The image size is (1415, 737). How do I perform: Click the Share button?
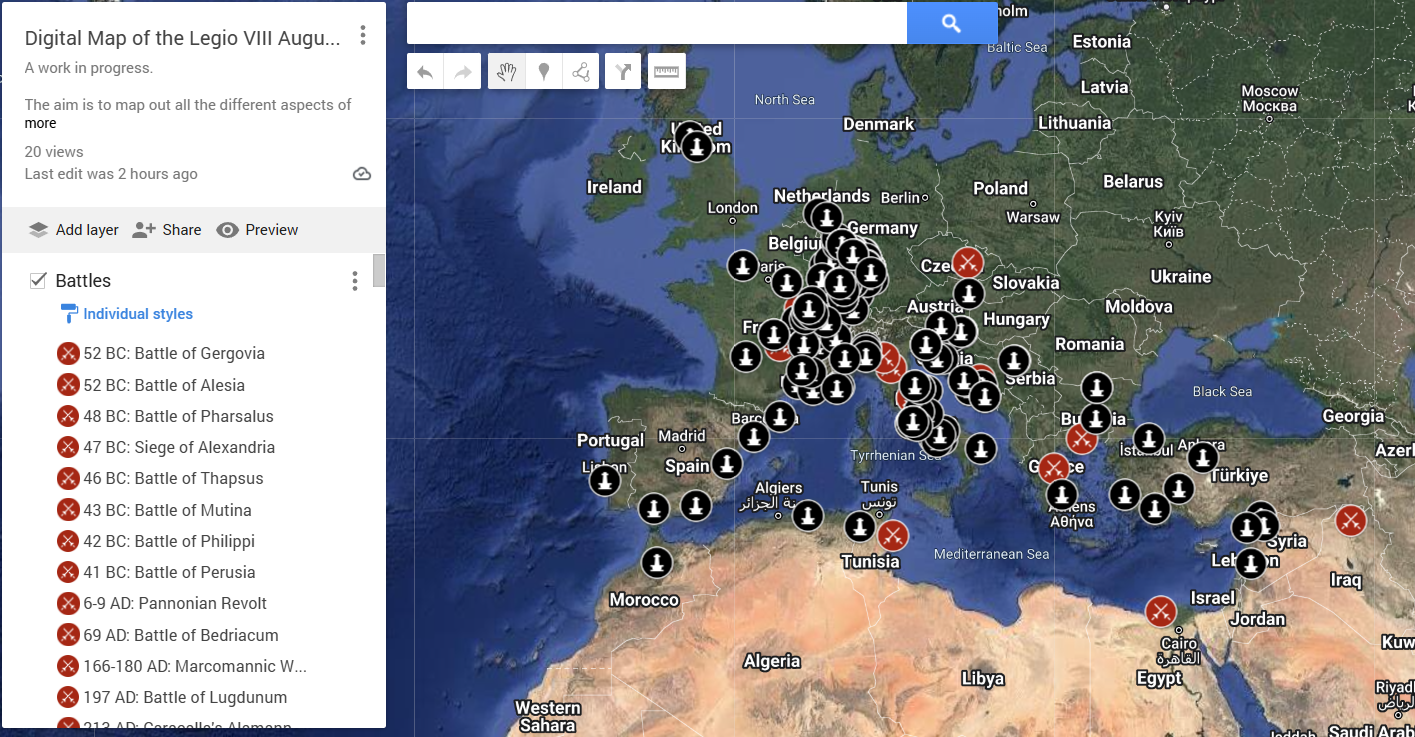coord(166,229)
